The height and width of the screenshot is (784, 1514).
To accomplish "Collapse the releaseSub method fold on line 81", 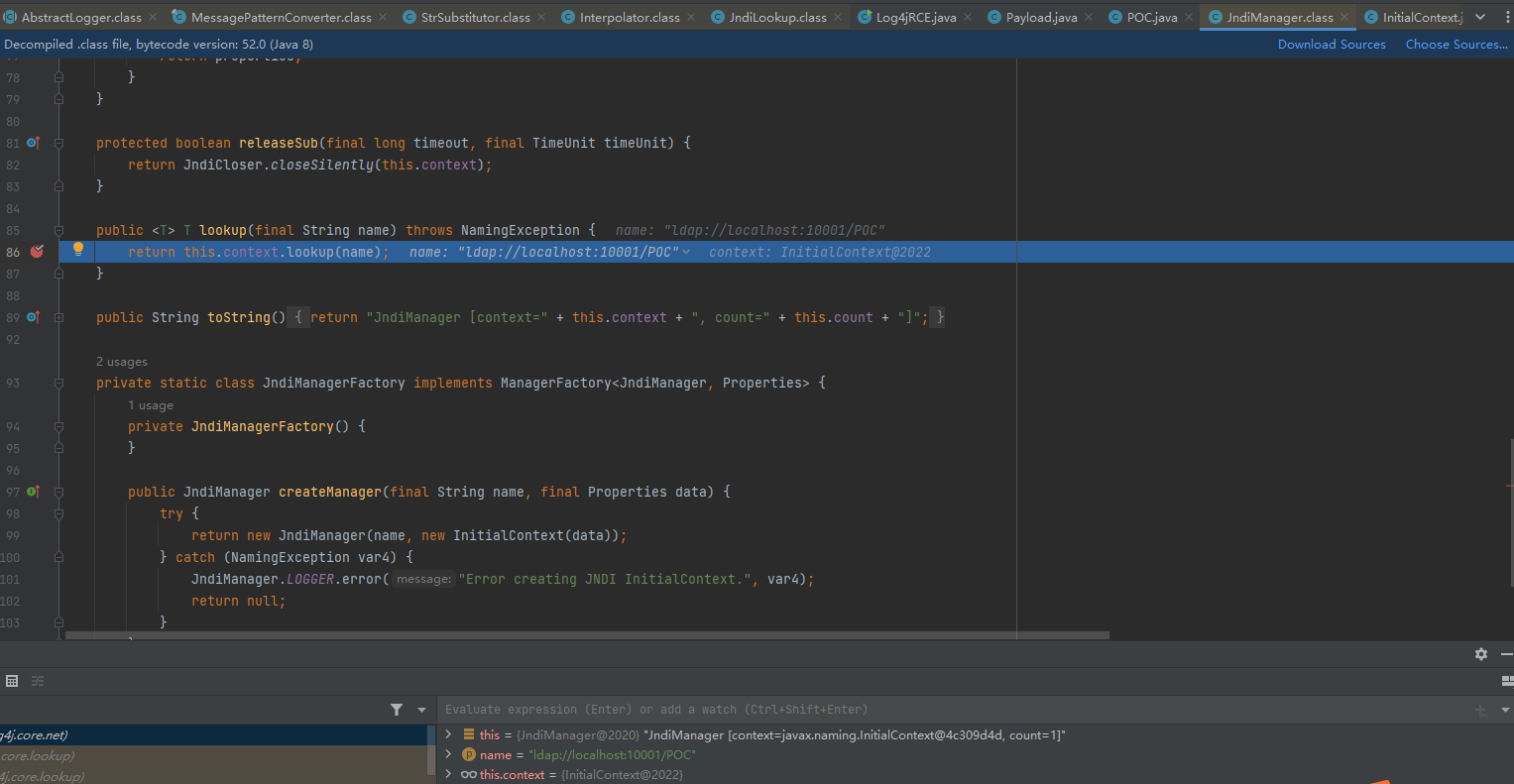I will pyautogui.click(x=58, y=143).
